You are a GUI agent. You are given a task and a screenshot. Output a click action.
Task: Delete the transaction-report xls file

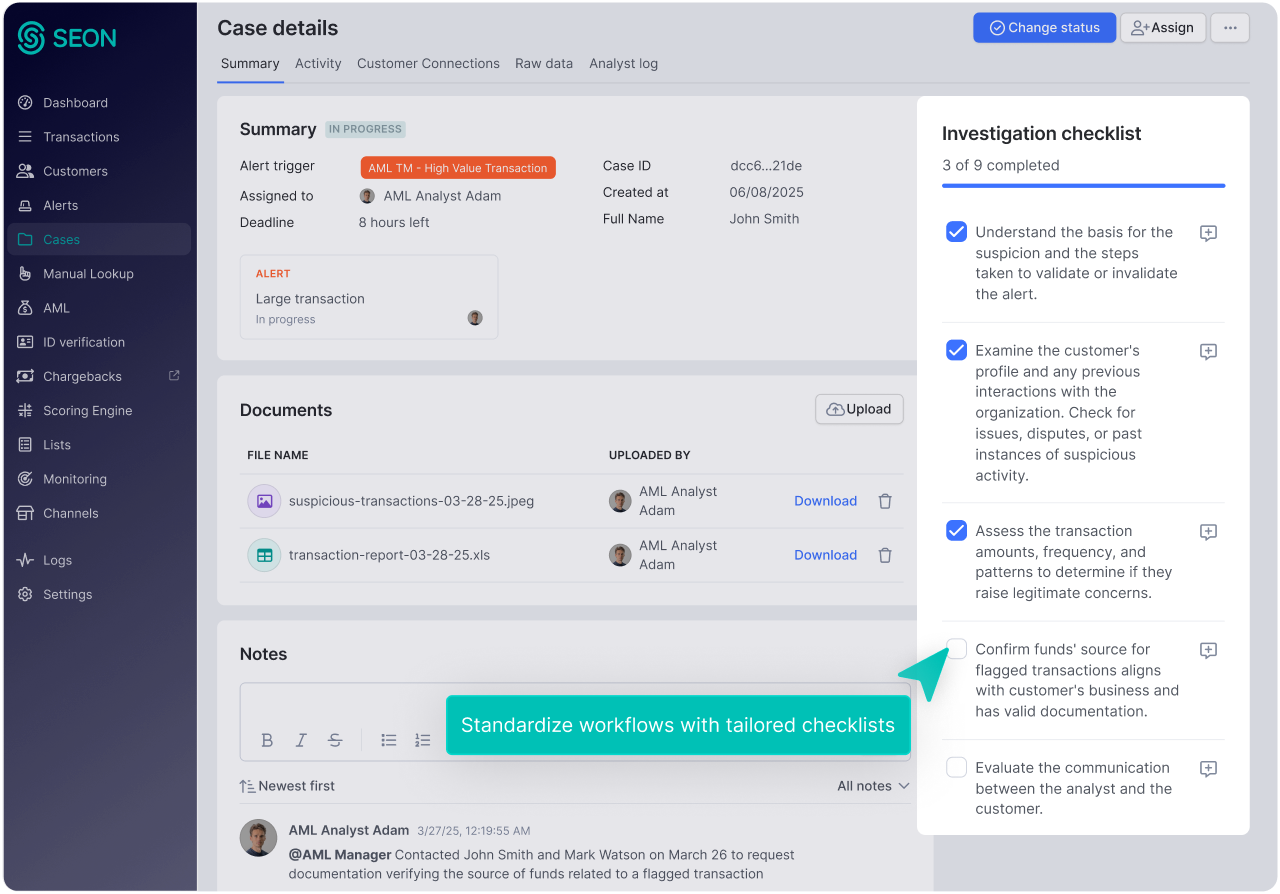point(885,555)
